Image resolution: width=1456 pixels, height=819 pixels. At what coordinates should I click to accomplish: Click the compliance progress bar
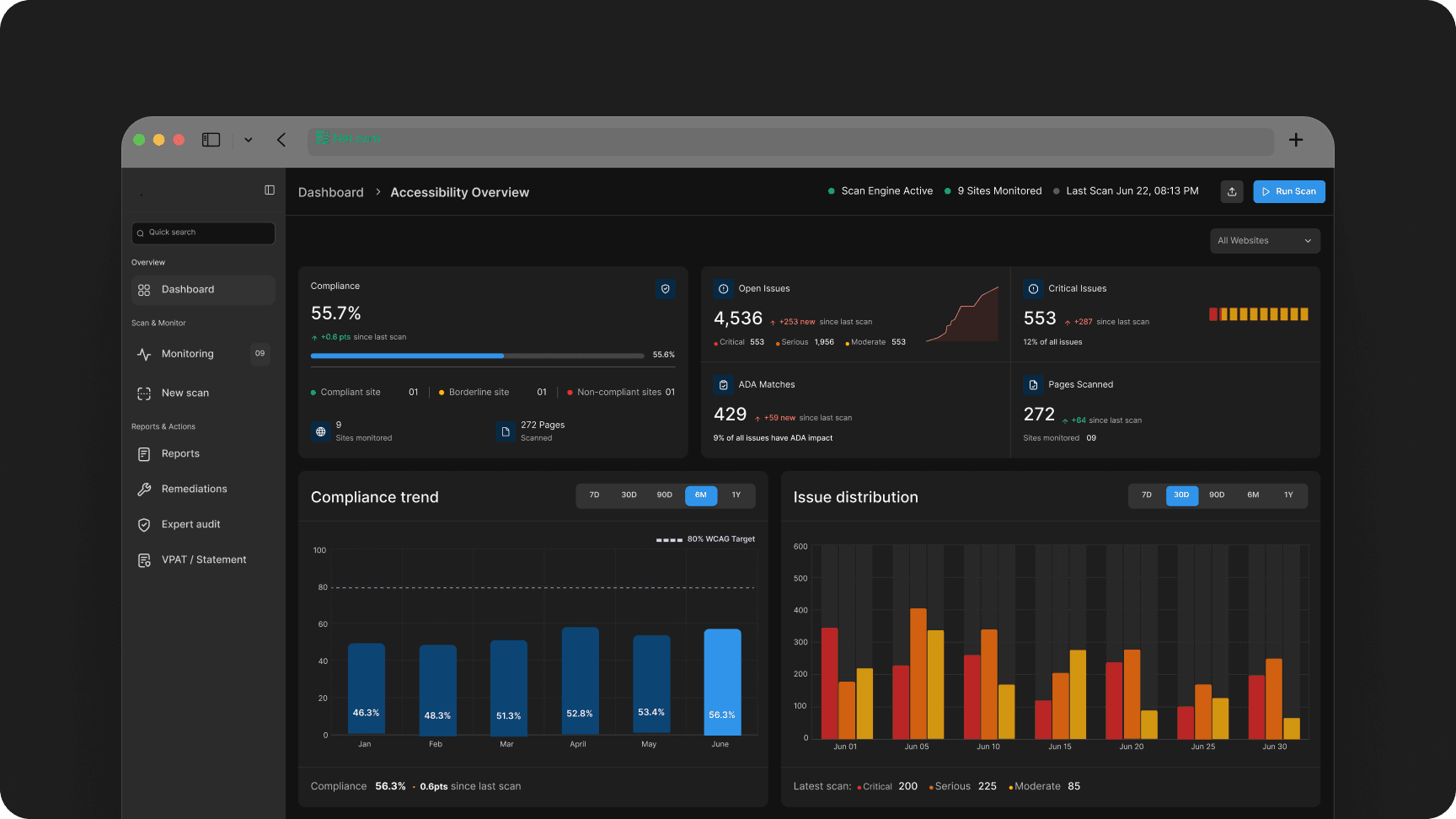click(x=477, y=356)
